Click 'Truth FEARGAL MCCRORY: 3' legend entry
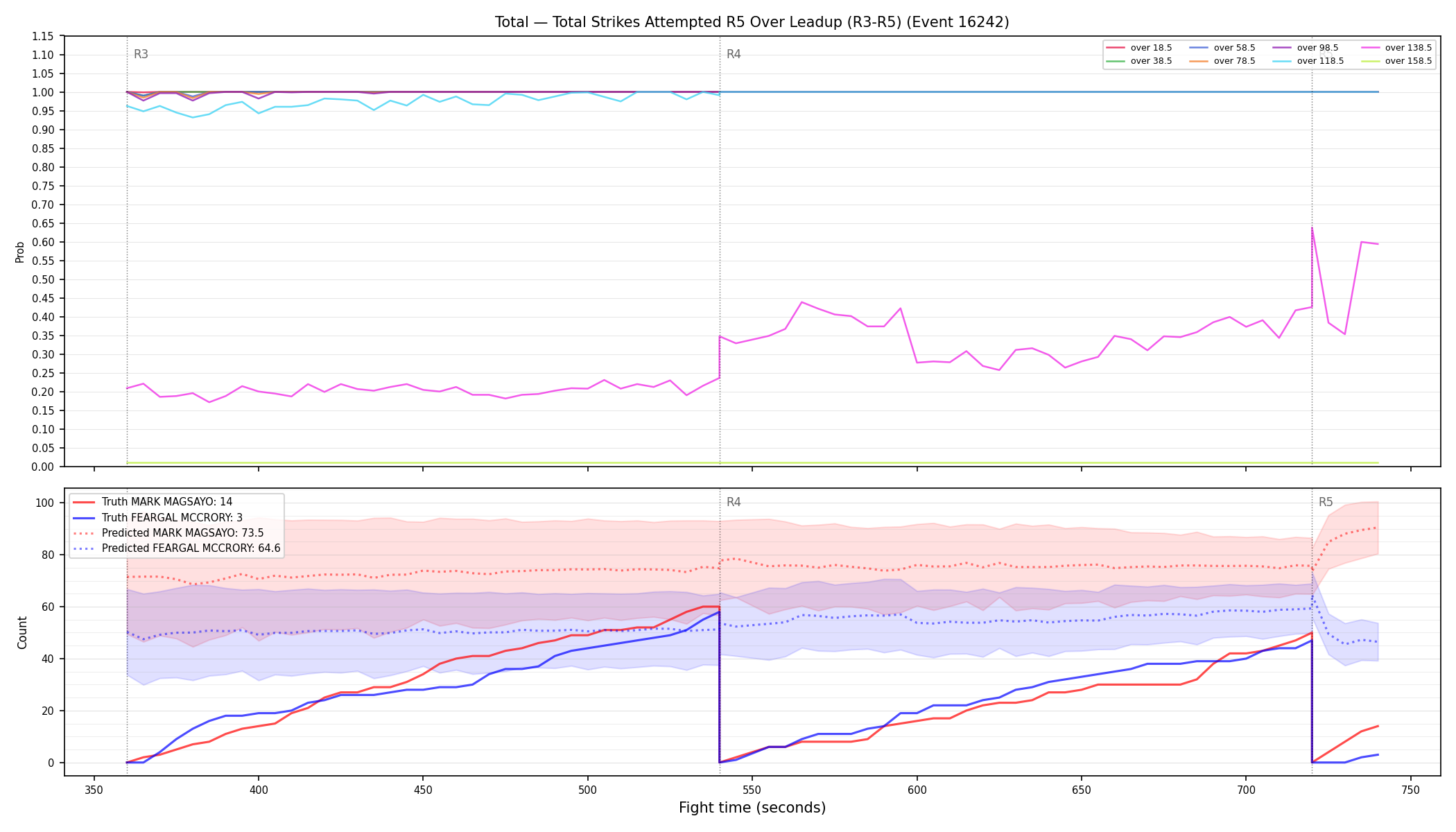The height and width of the screenshot is (832, 1456). [172, 517]
